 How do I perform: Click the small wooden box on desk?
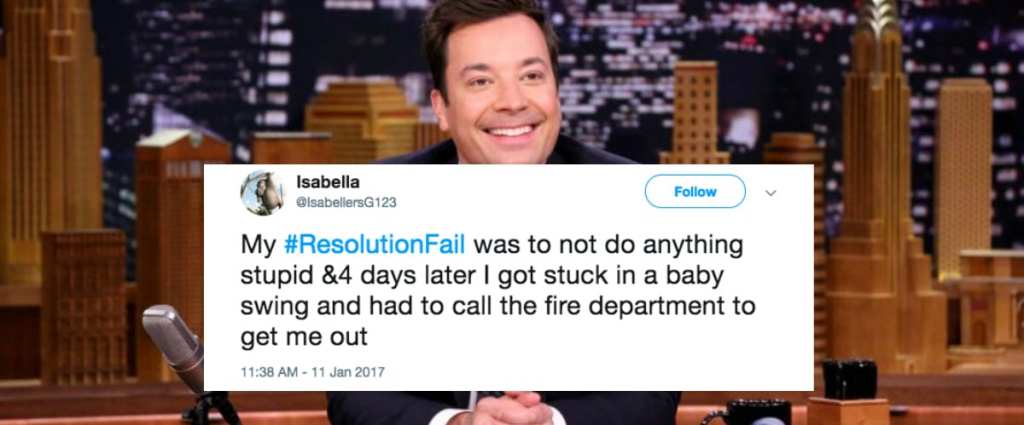[848, 411]
